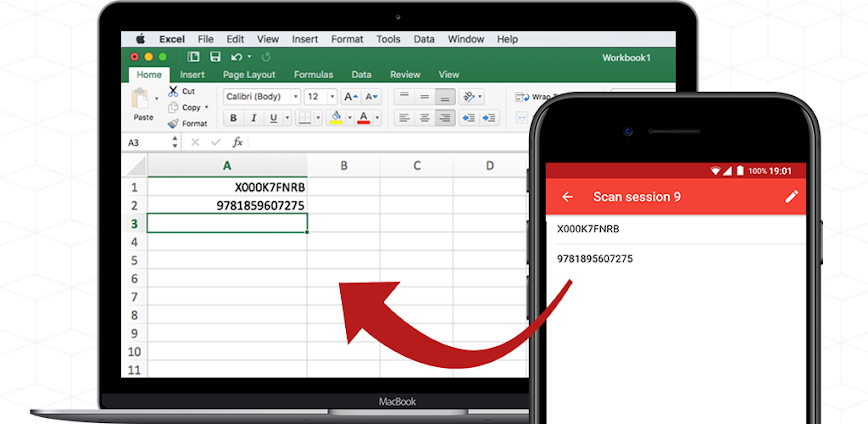Viewport: 868px width, 424px height.
Task: Toggle Italic formatting
Action: 253,118
